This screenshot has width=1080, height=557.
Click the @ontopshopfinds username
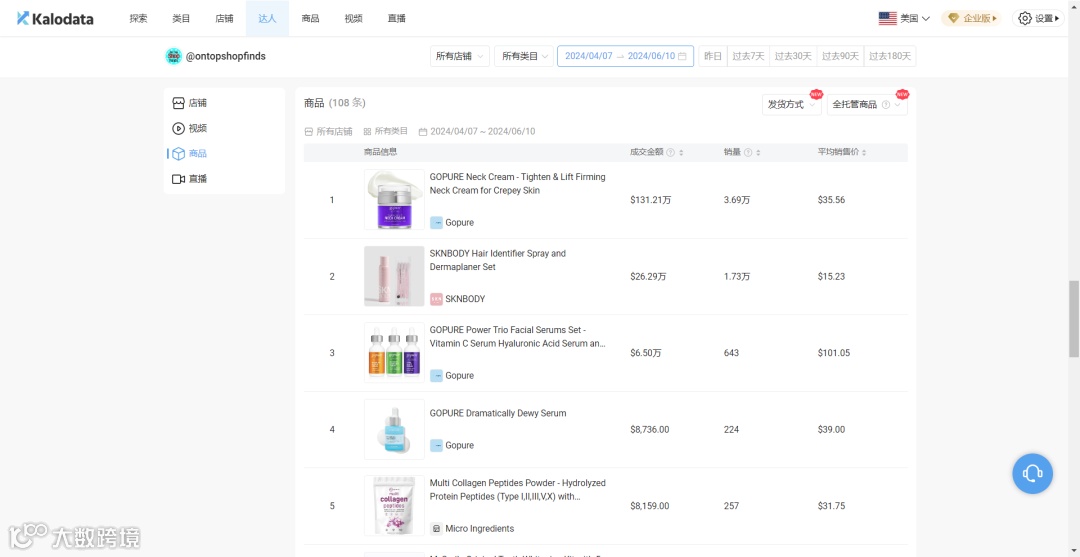pos(225,56)
